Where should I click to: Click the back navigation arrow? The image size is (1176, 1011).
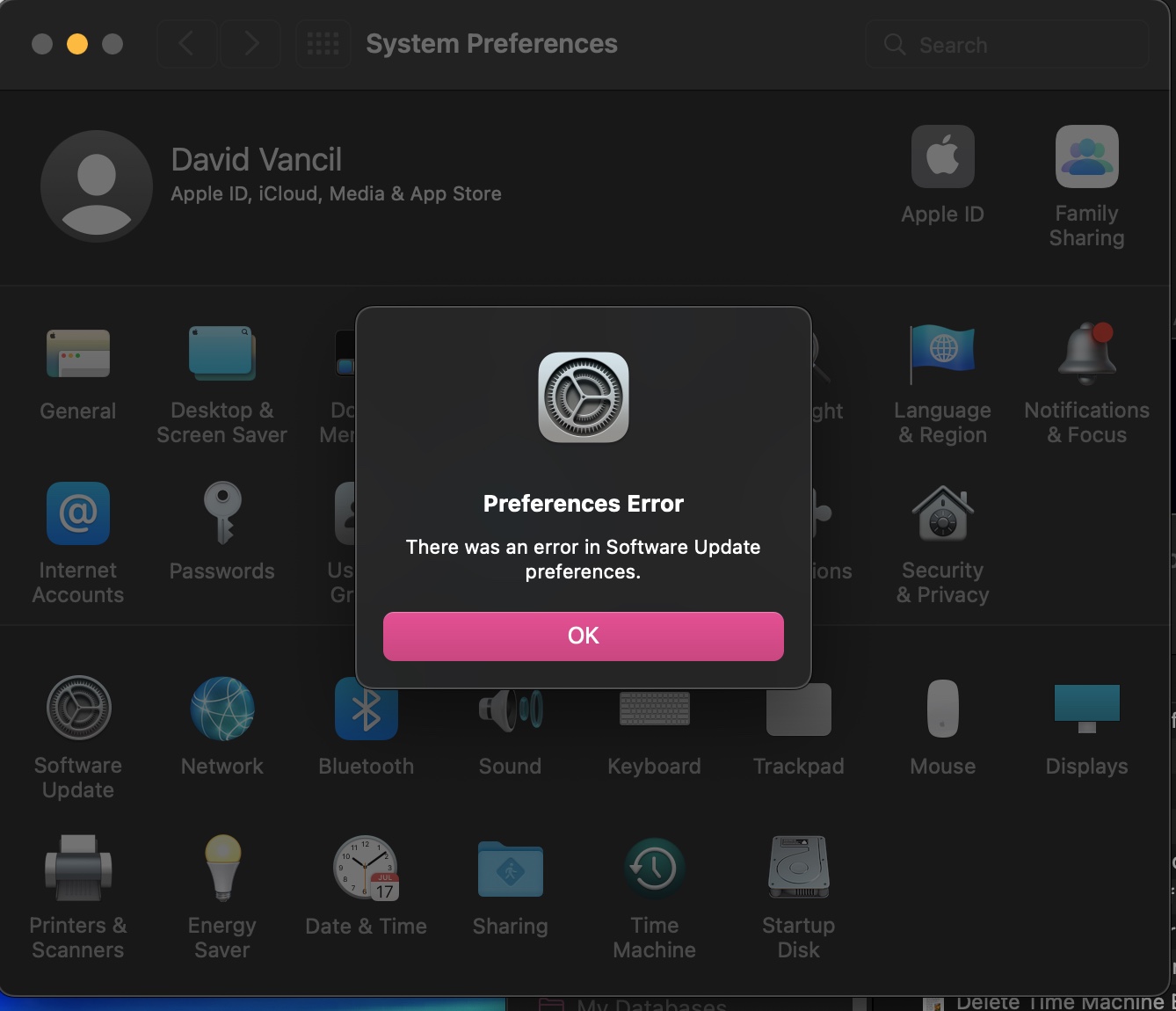point(186,44)
